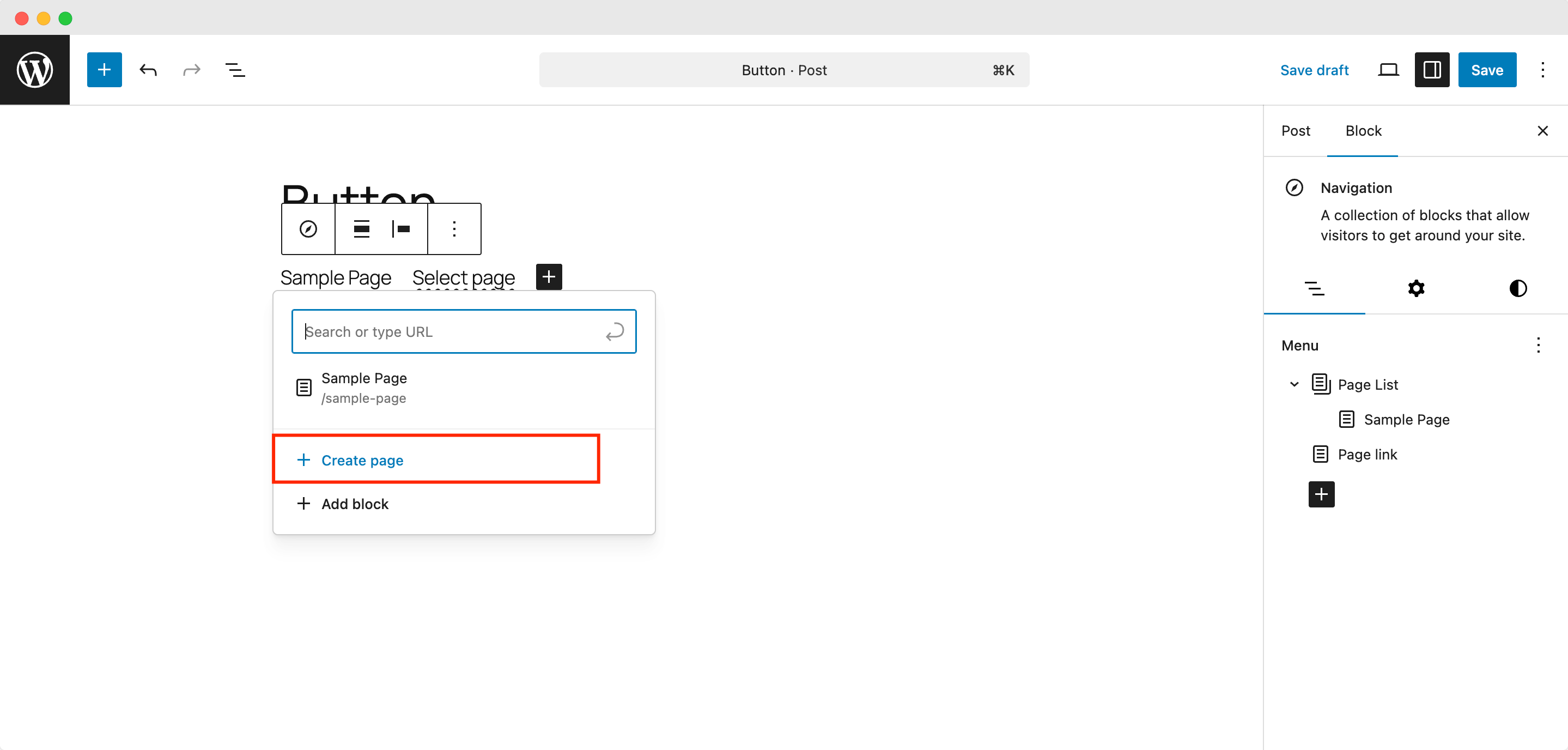Submit the URL search with the arrow icon
The height and width of the screenshot is (750, 1568).
(615, 331)
